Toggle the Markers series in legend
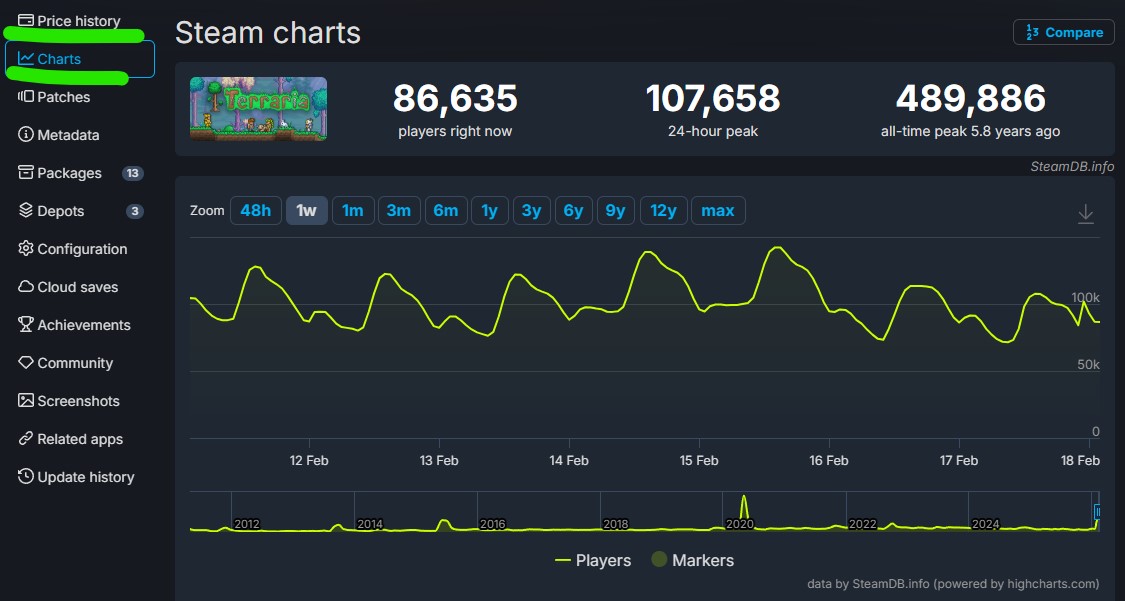Image resolution: width=1125 pixels, height=601 pixels. [x=692, y=560]
